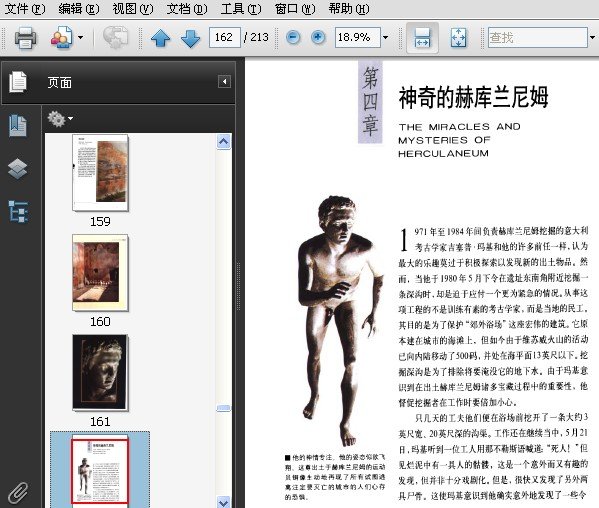
Task: Click the 查找 search field
Action: tap(537, 37)
